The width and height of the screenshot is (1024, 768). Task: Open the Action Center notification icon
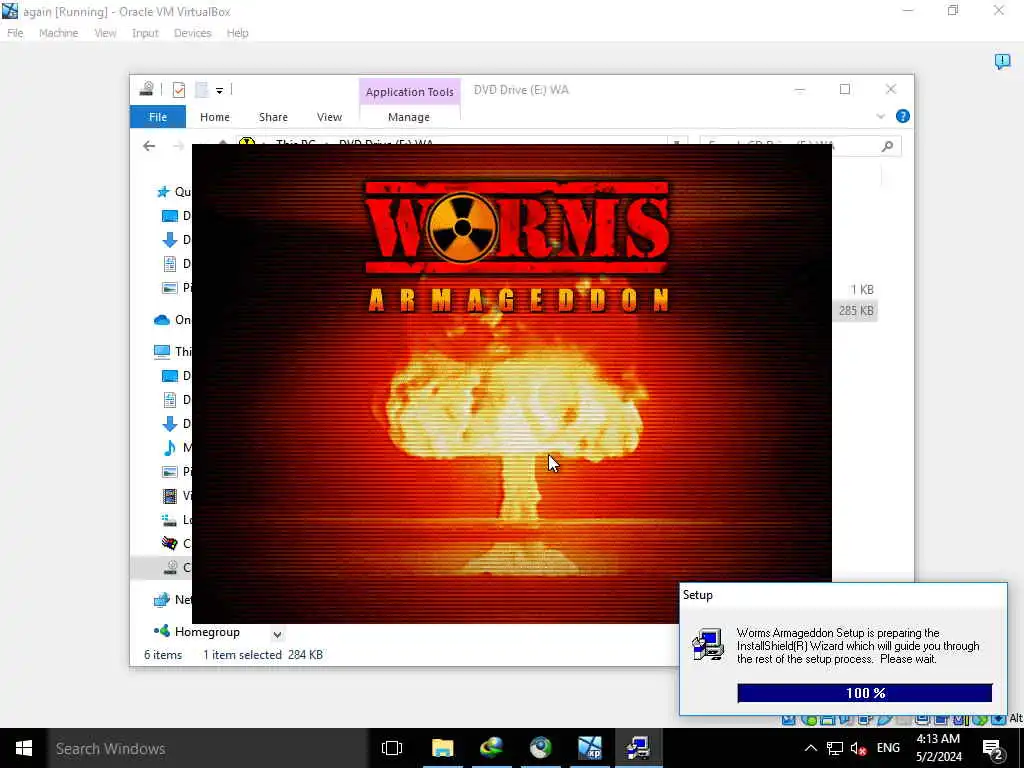pos(993,748)
